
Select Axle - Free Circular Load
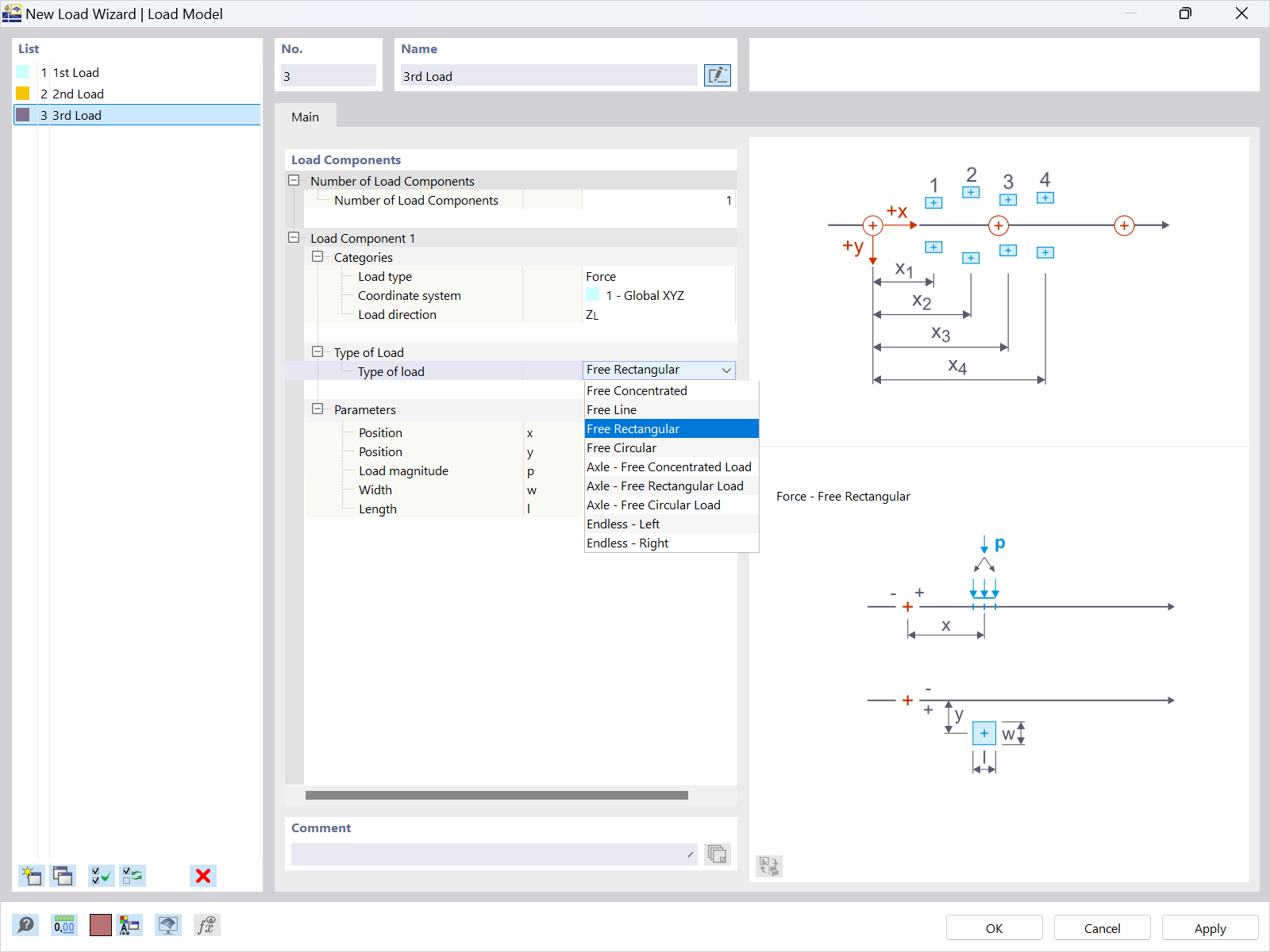coord(672,505)
